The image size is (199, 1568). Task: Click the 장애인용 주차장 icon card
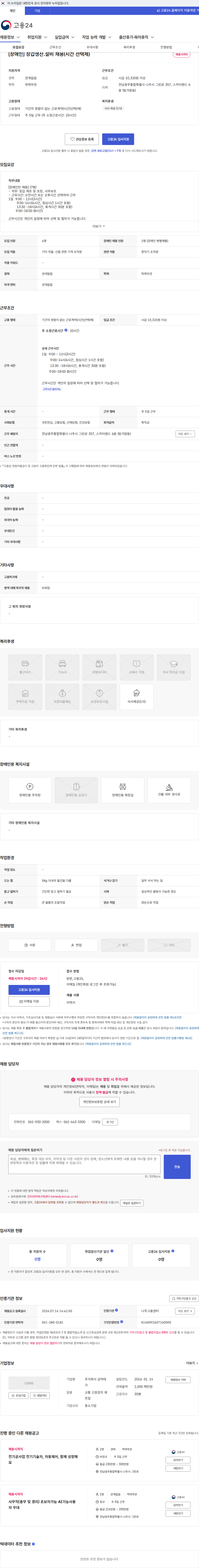[x=30, y=790]
